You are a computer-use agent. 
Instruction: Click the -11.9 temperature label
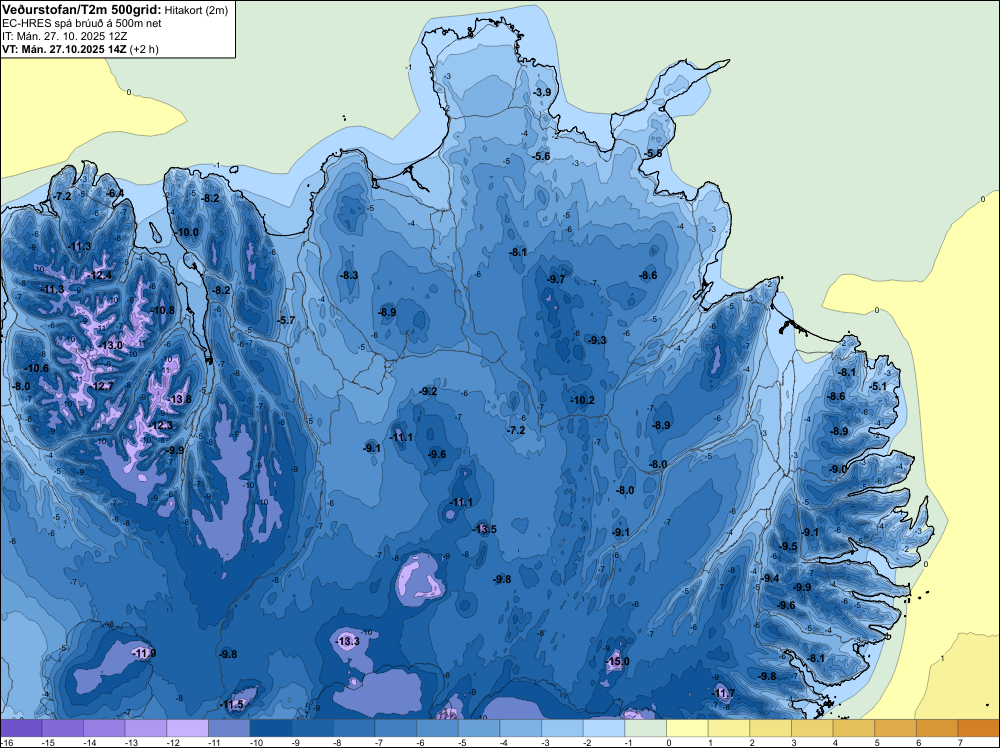coord(144,653)
